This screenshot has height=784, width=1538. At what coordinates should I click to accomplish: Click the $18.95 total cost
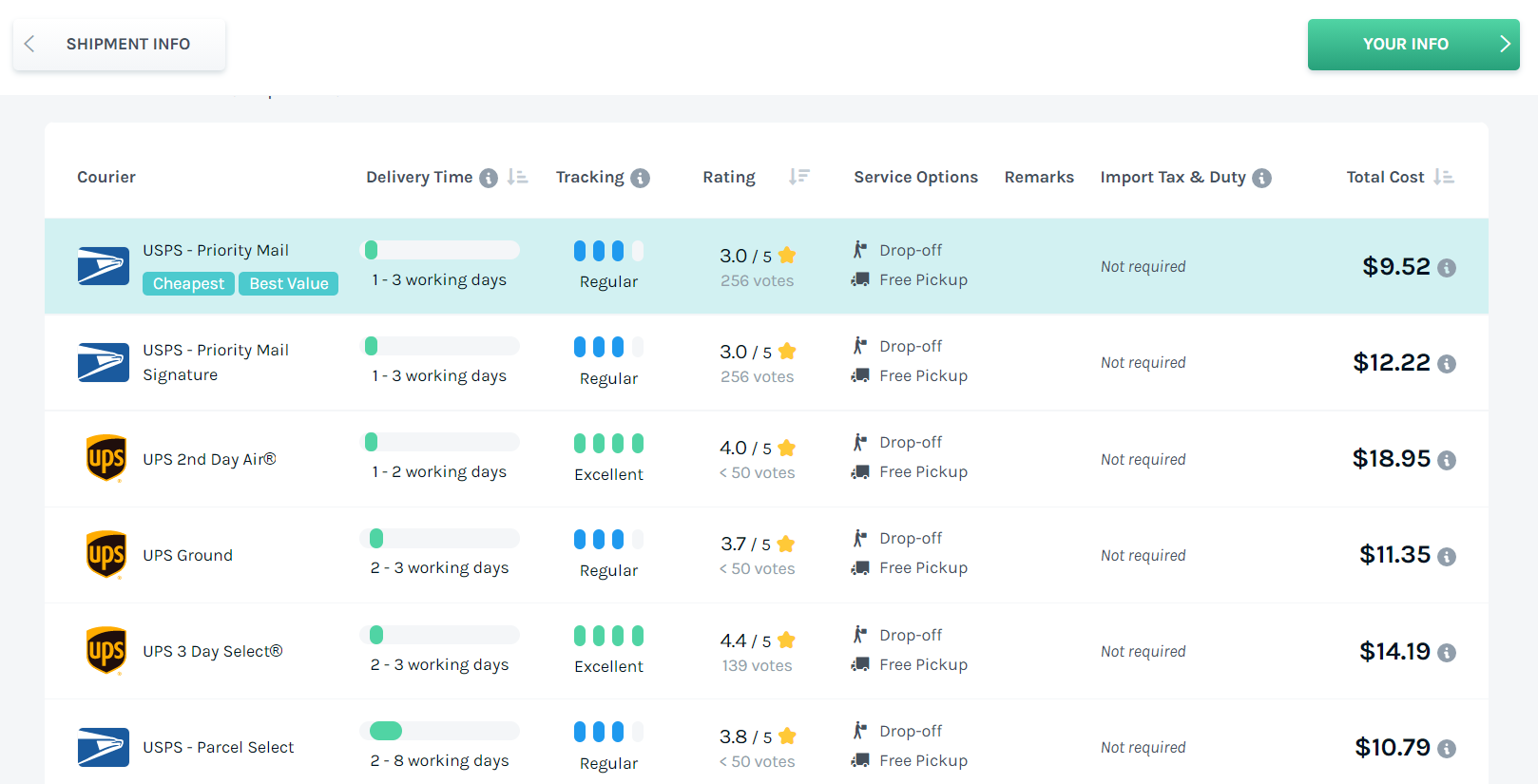click(1392, 459)
